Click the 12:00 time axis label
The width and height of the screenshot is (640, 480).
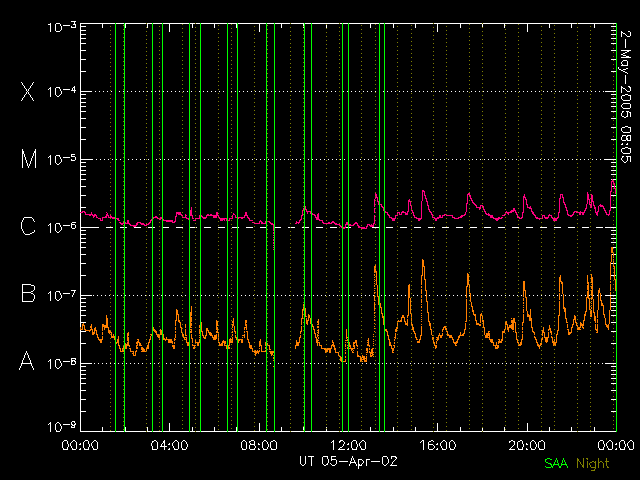pos(348,445)
